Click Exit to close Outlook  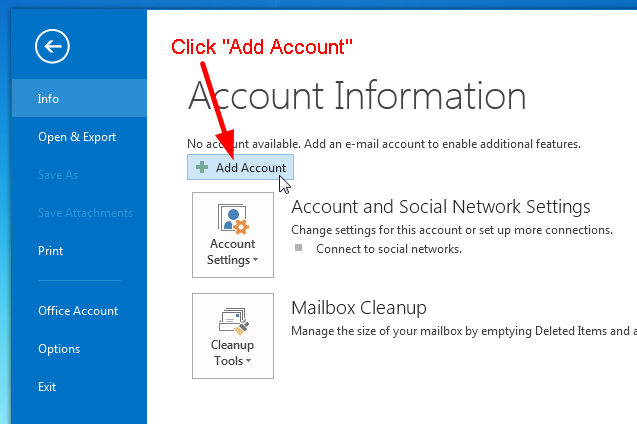coord(47,387)
